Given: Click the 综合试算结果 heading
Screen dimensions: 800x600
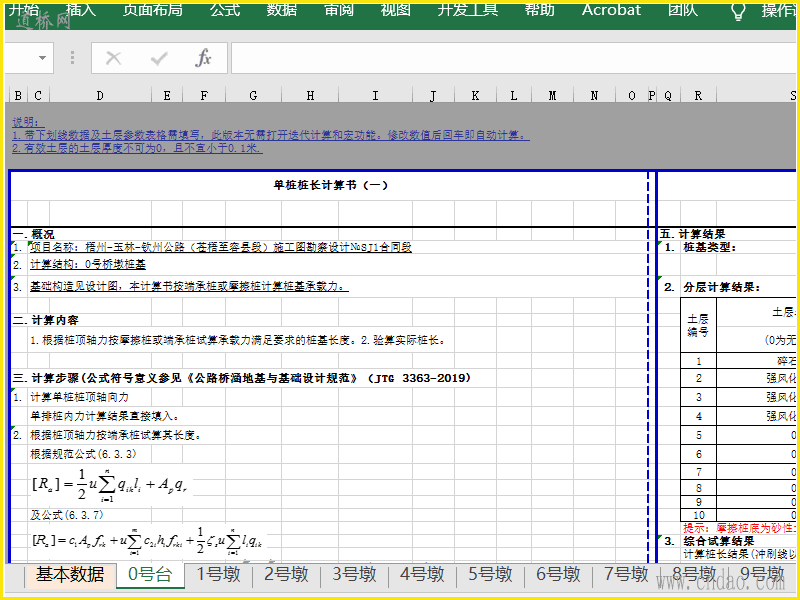Looking at the screenshot, I should [x=719, y=541].
